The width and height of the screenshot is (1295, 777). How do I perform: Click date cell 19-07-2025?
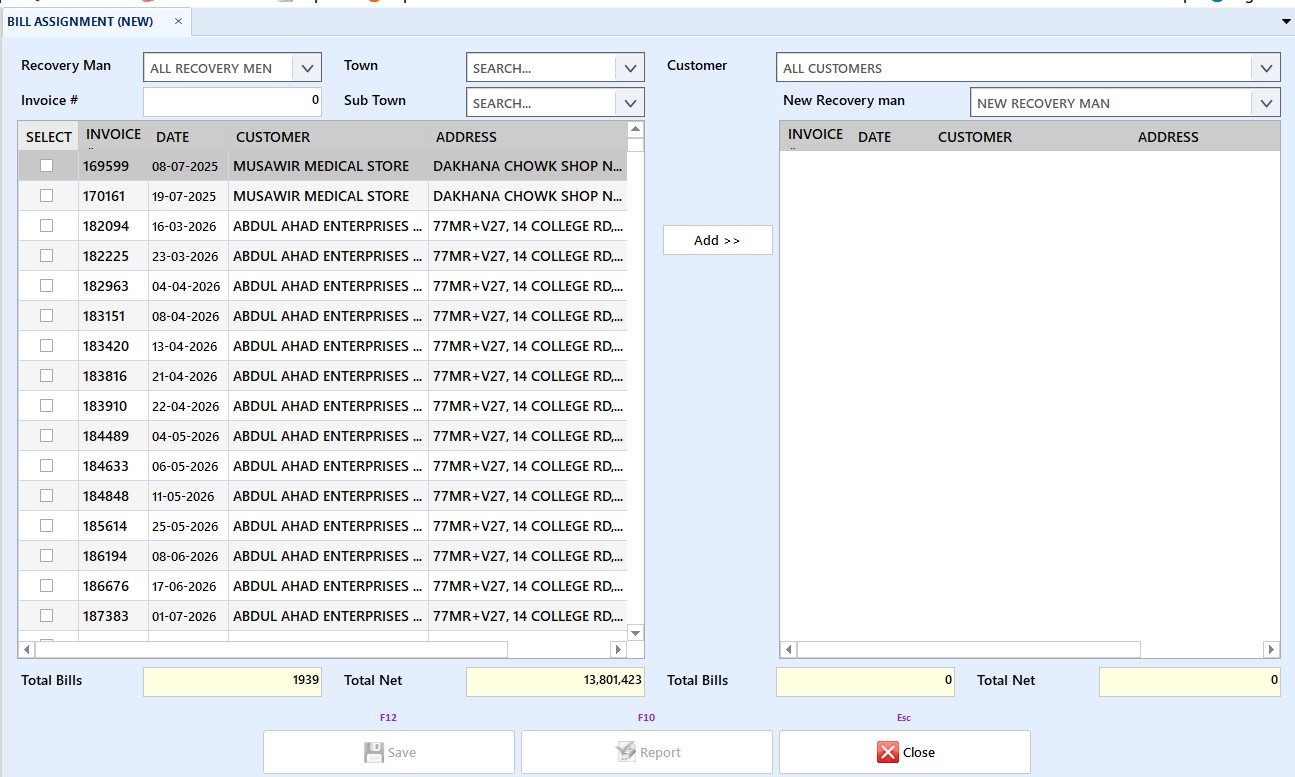pyautogui.click(x=188, y=196)
